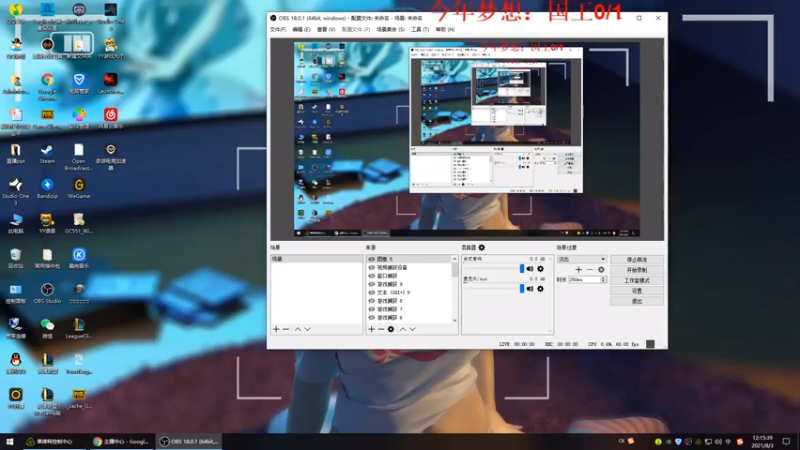The image size is (800, 450).
Task: Toggle visibility of Video Capture Device source
Action: click(371, 267)
